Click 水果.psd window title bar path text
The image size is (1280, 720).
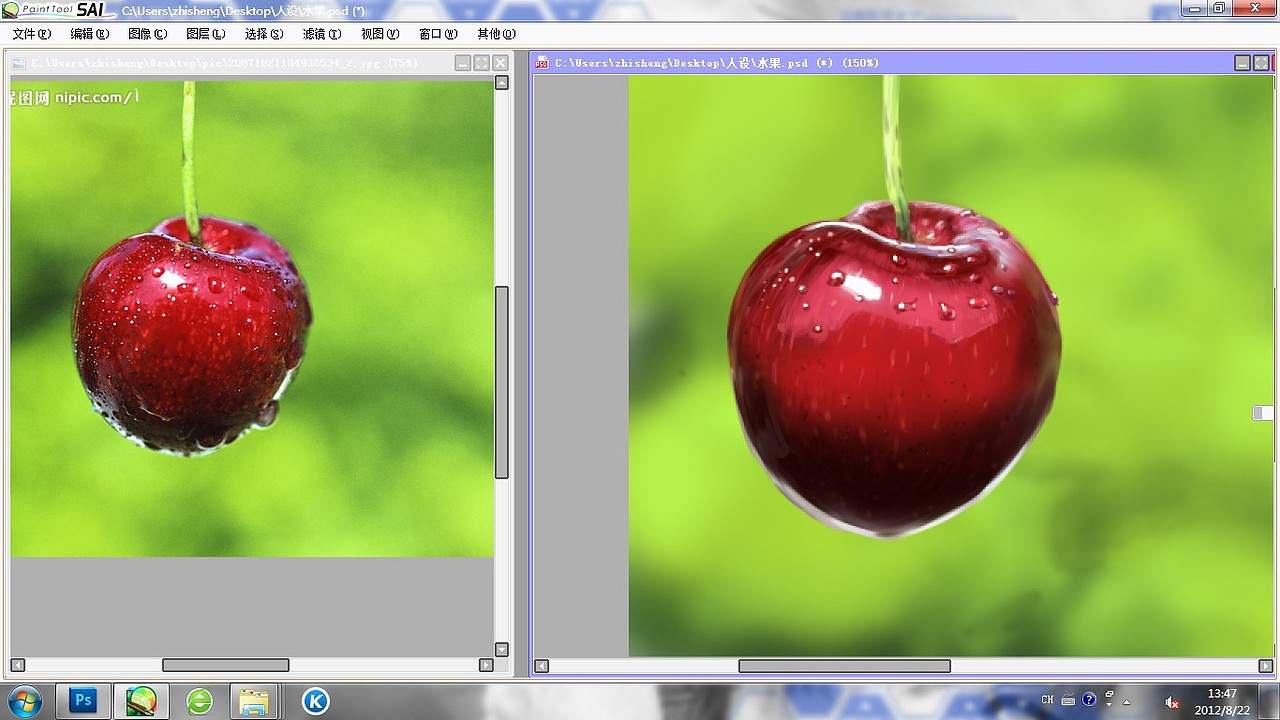[716, 63]
